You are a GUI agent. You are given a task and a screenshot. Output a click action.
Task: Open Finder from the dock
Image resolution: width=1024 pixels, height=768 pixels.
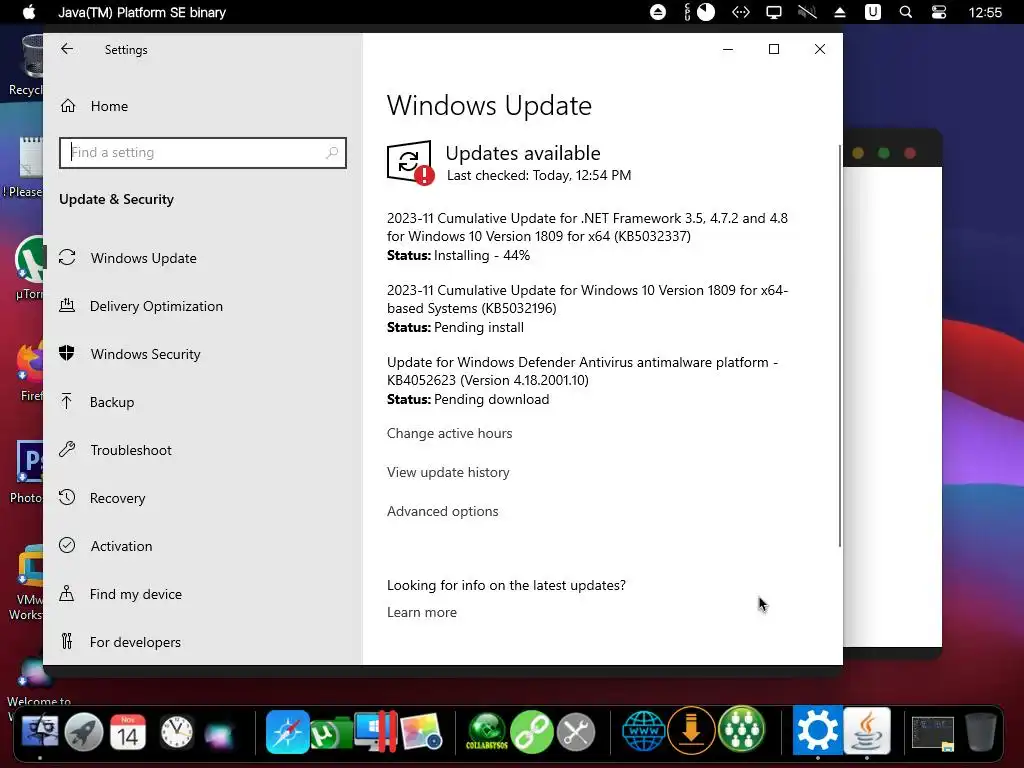[x=40, y=732]
